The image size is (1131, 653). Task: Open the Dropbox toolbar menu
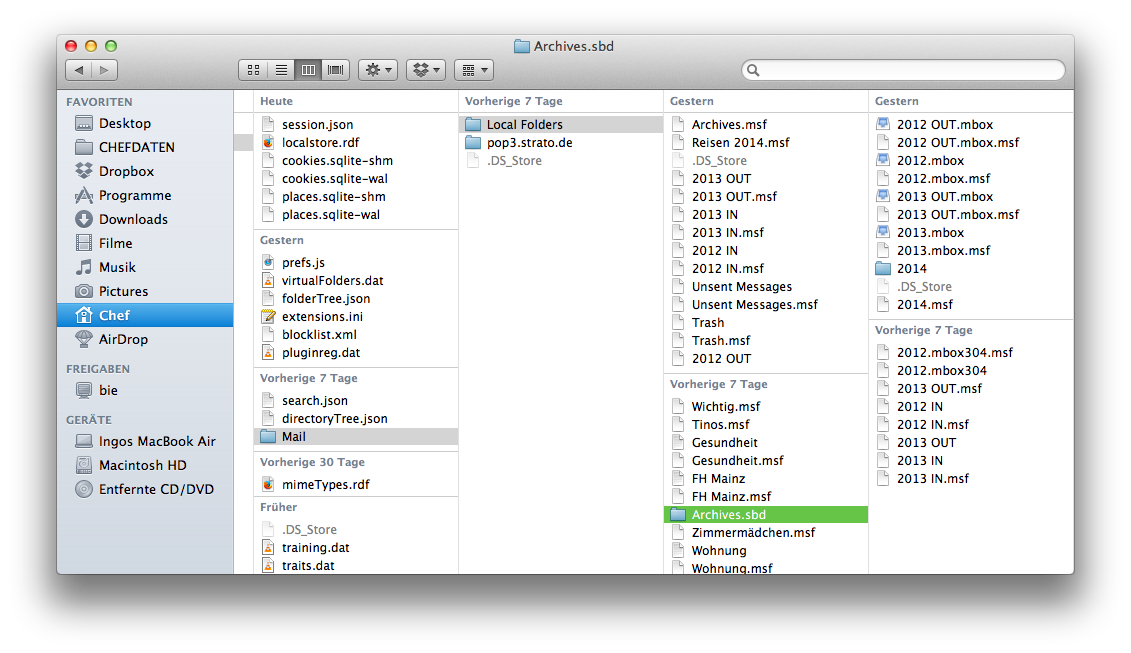(x=426, y=70)
